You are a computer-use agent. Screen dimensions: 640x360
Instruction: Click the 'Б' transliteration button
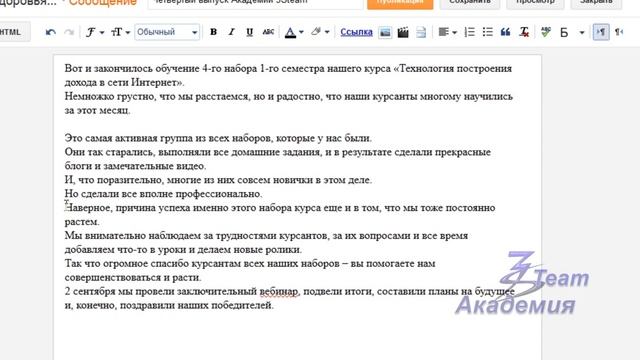pos(564,32)
